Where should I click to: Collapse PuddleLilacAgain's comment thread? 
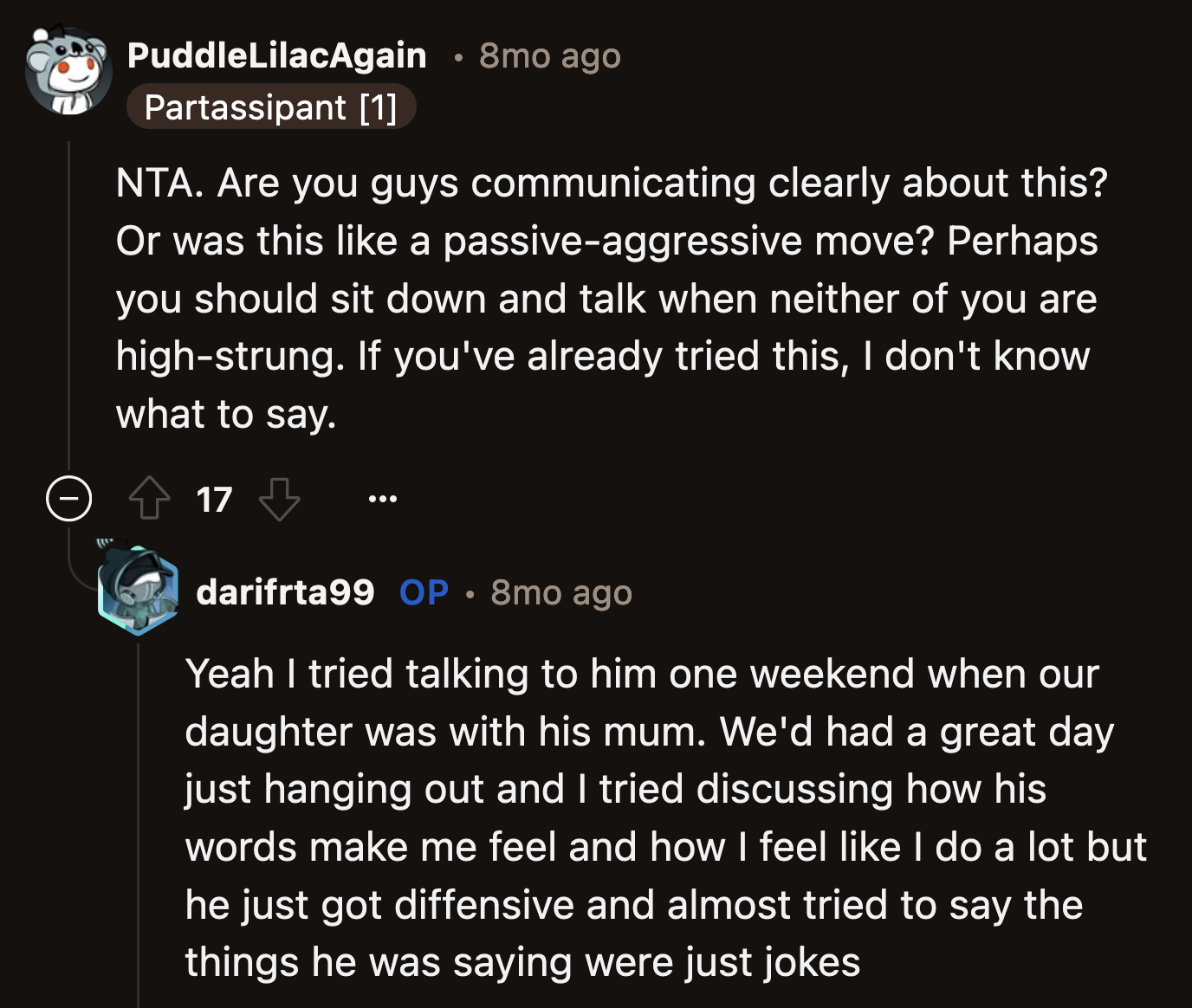[70, 499]
